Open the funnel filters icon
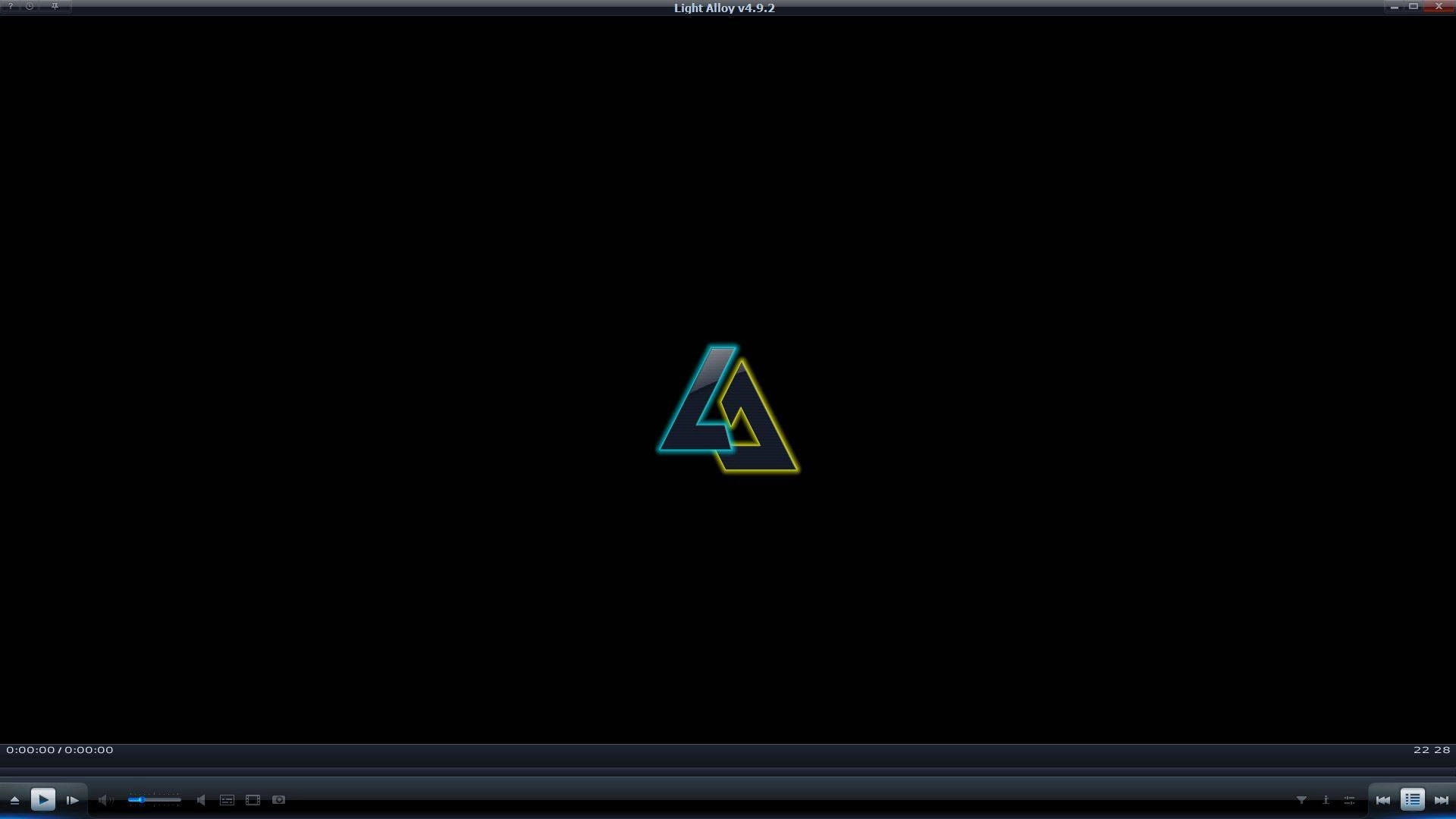1456x819 pixels. pyautogui.click(x=1301, y=800)
